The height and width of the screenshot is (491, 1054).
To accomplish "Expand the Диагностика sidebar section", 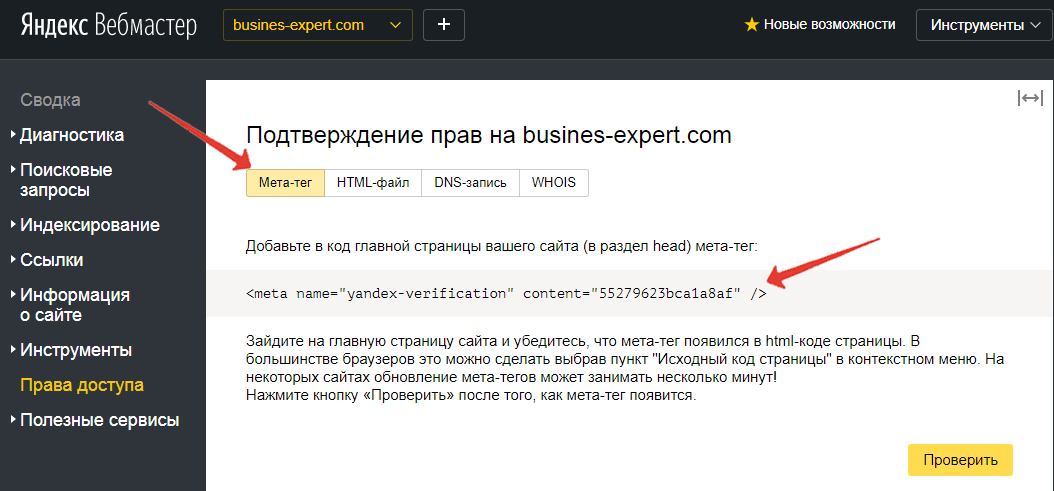I will click(x=71, y=135).
